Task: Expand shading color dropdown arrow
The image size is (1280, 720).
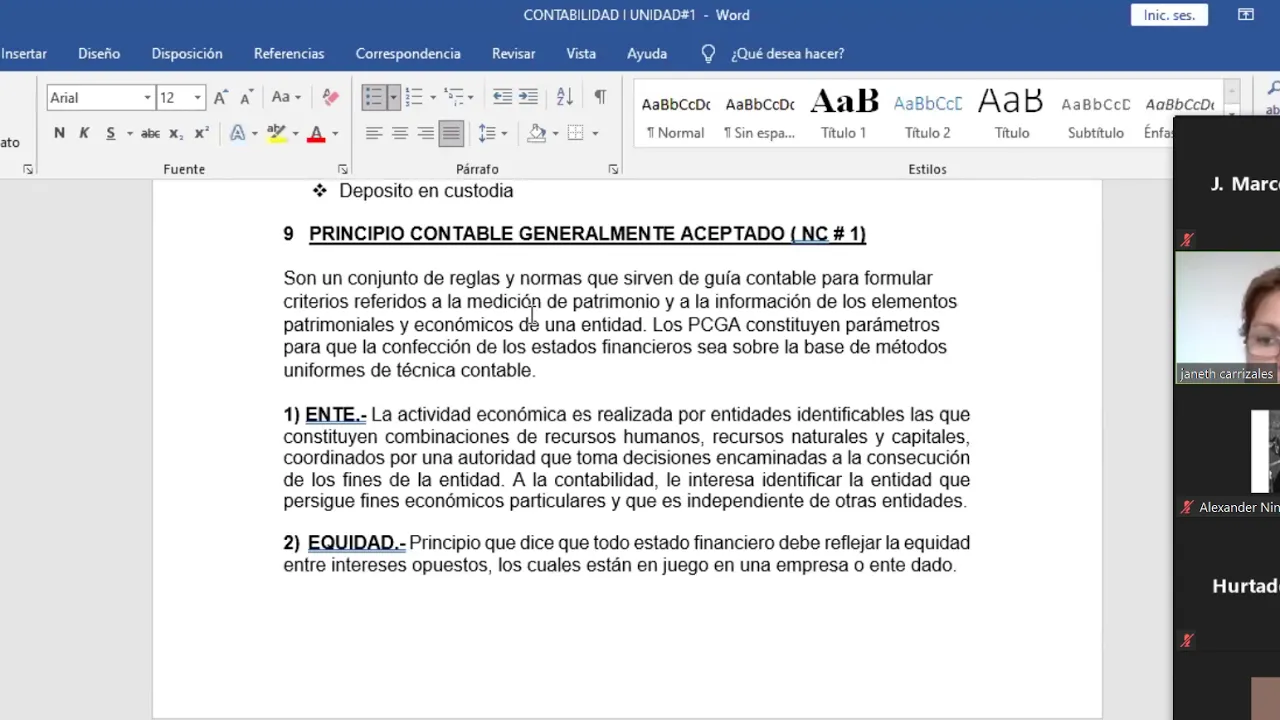Action: 557,133
